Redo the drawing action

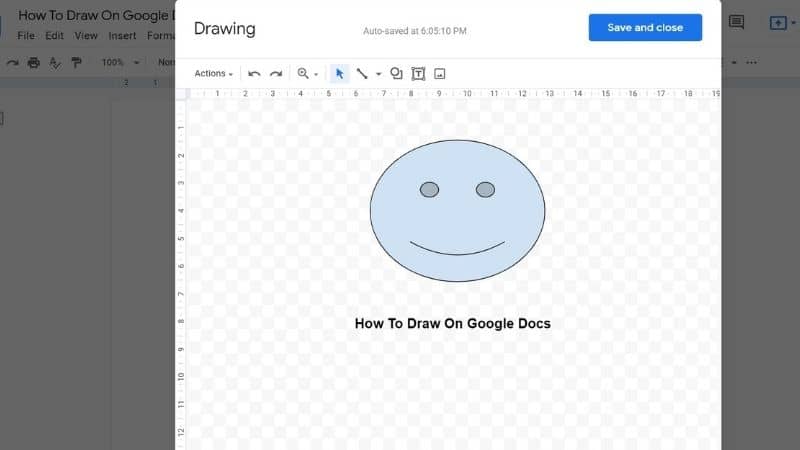(x=276, y=74)
